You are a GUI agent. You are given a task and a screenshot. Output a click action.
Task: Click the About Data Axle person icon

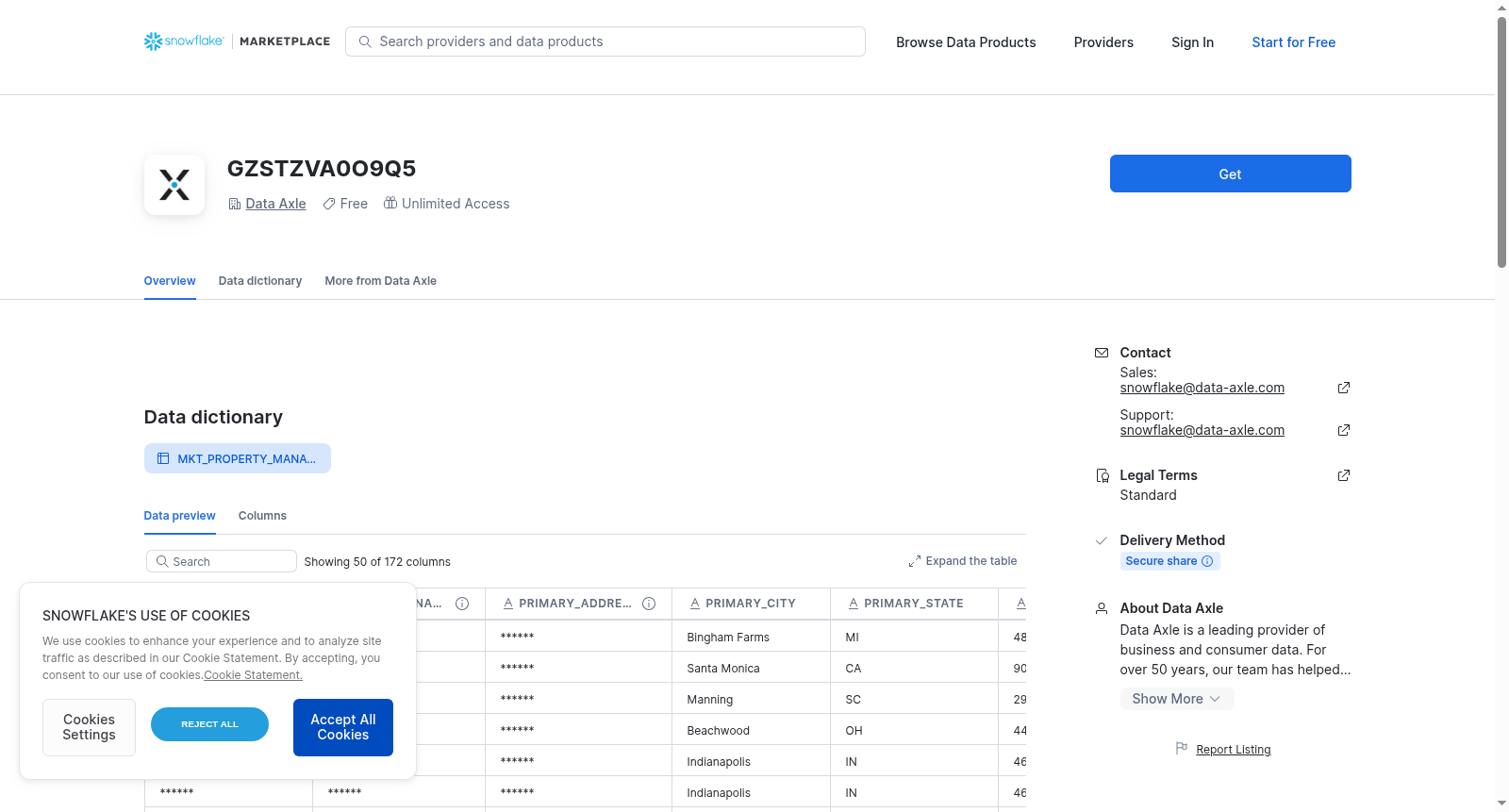pyautogui.click(x=1102, y=608)
